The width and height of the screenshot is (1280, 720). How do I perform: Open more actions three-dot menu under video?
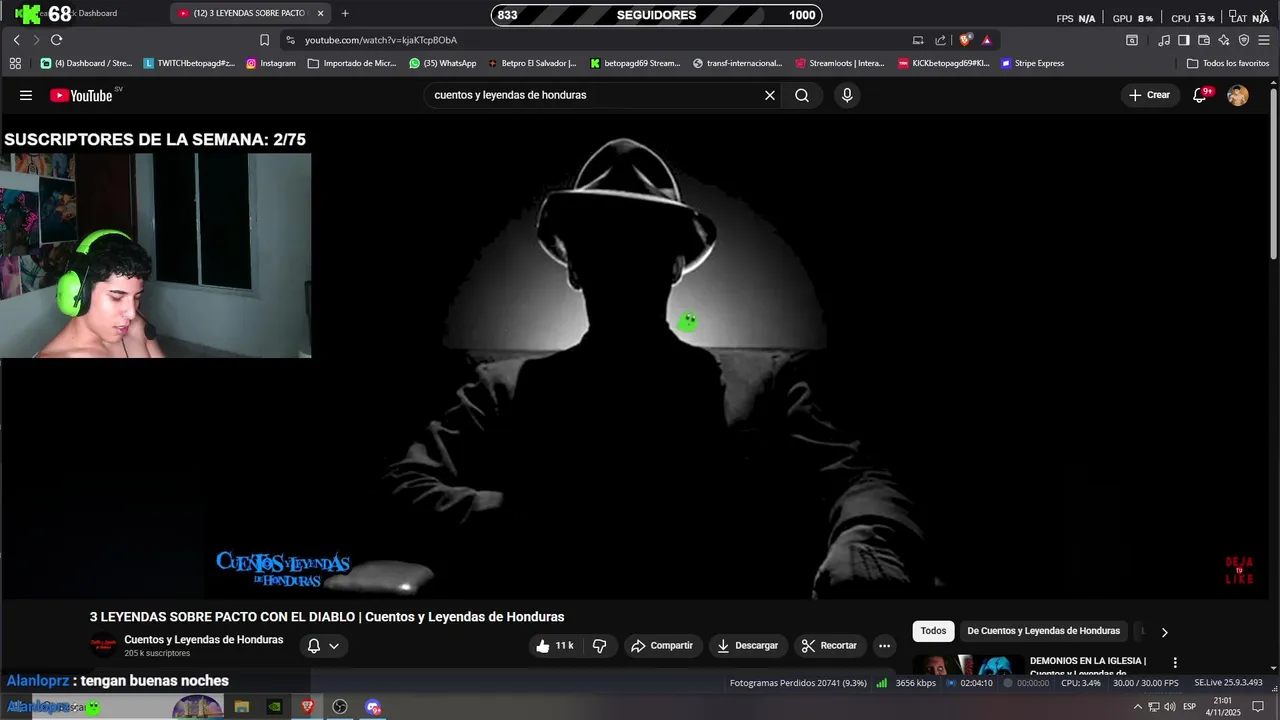(x=884, y=646)
